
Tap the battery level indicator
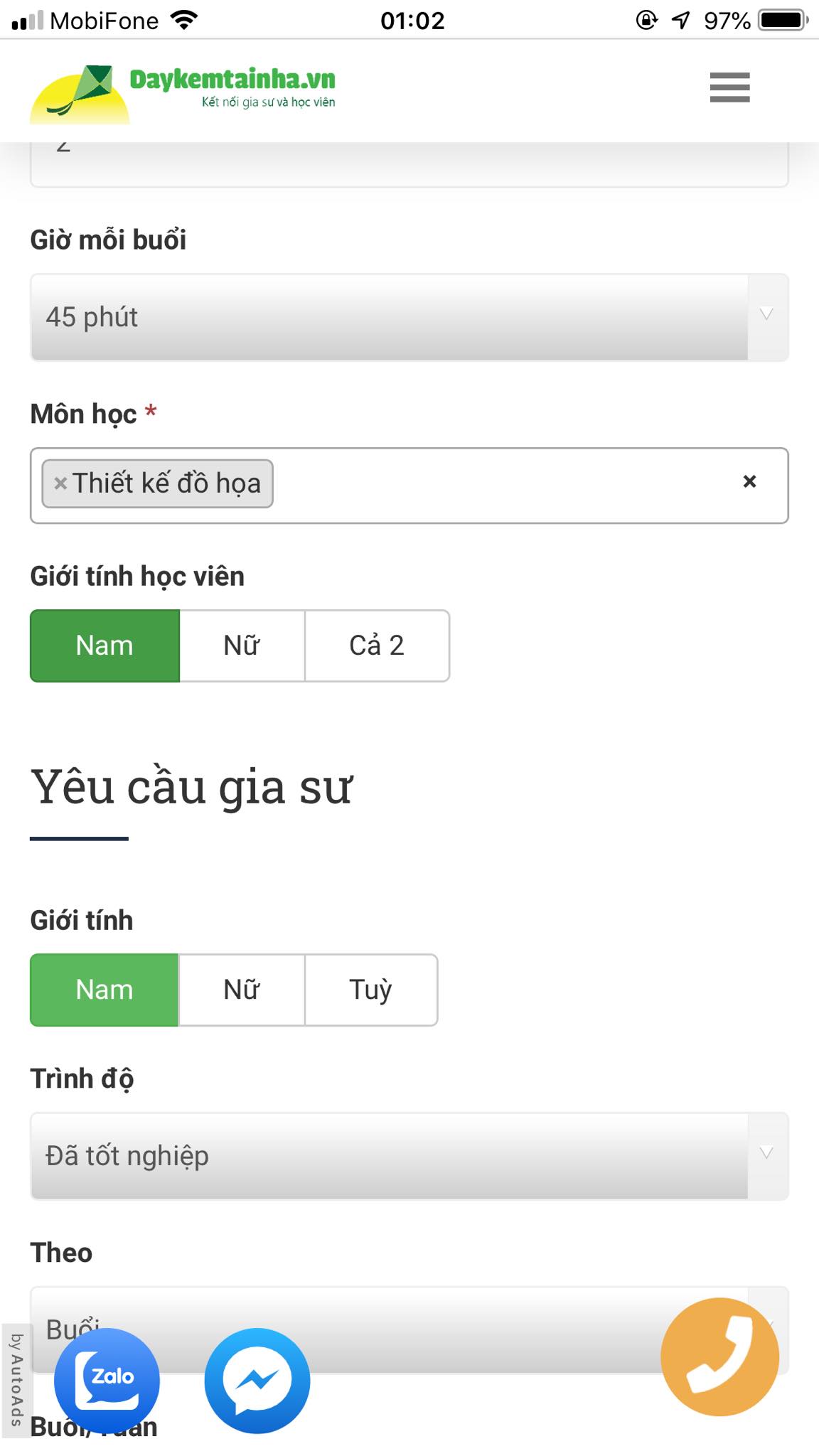pyautogui.click(x=783, y=19)
